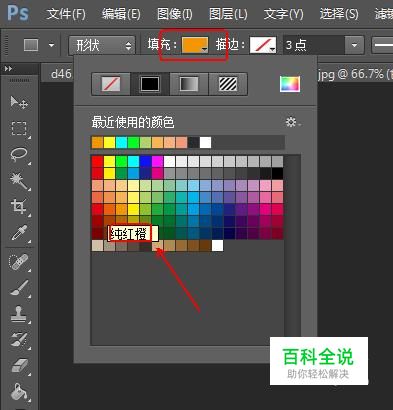393x410 pixels.
Task: Select the Paint Bucket tool
Action: pos(19,392)
